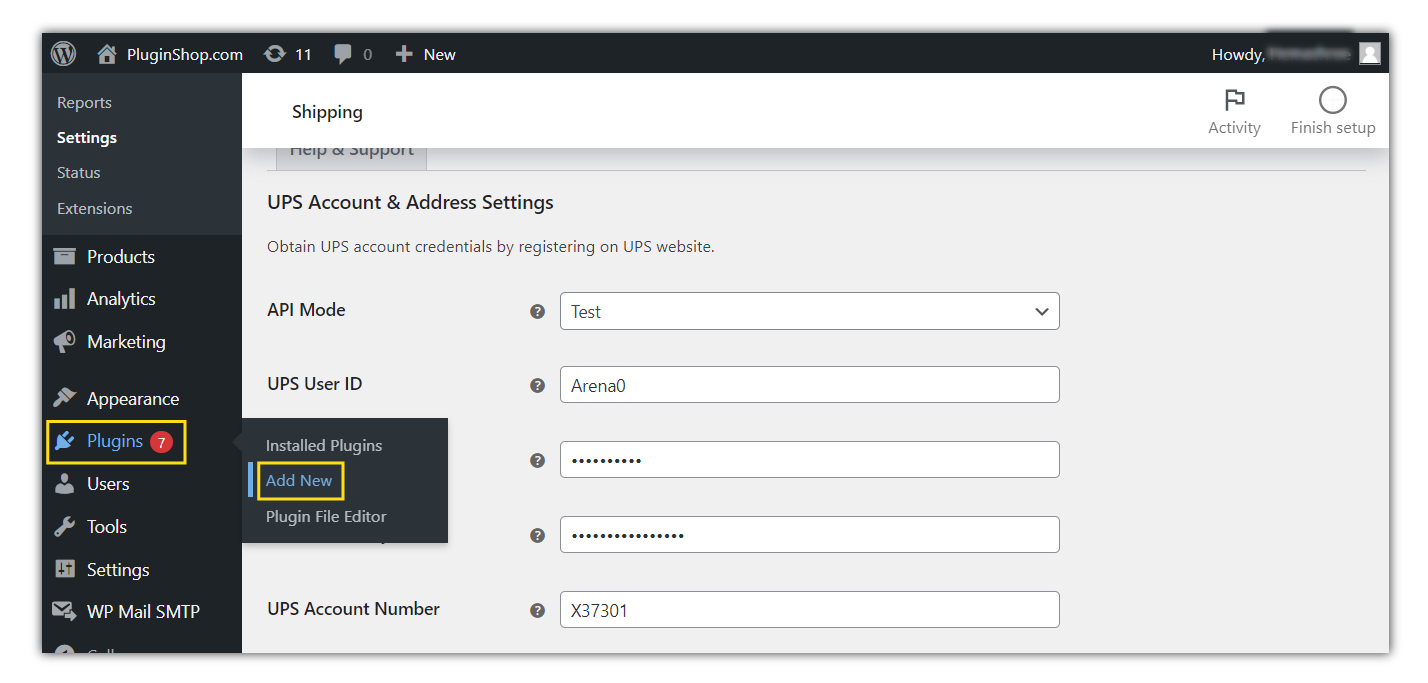
Task: Open the sidebar Settings menu with sliders icon
Action: 118,569
